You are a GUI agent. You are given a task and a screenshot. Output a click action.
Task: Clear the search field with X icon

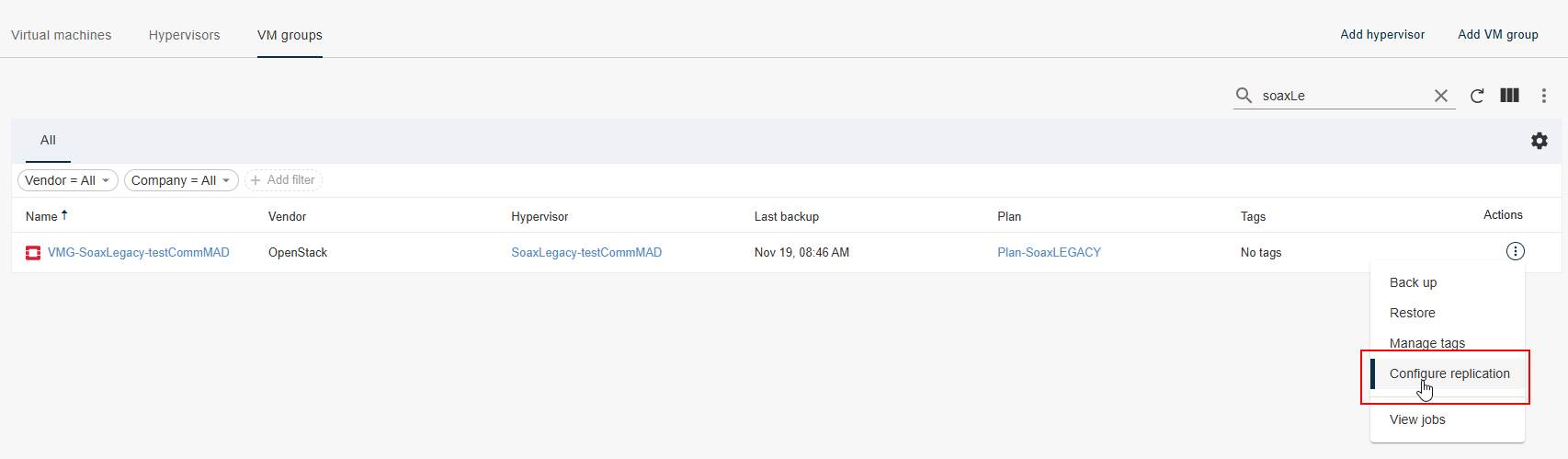[1440, 96]
